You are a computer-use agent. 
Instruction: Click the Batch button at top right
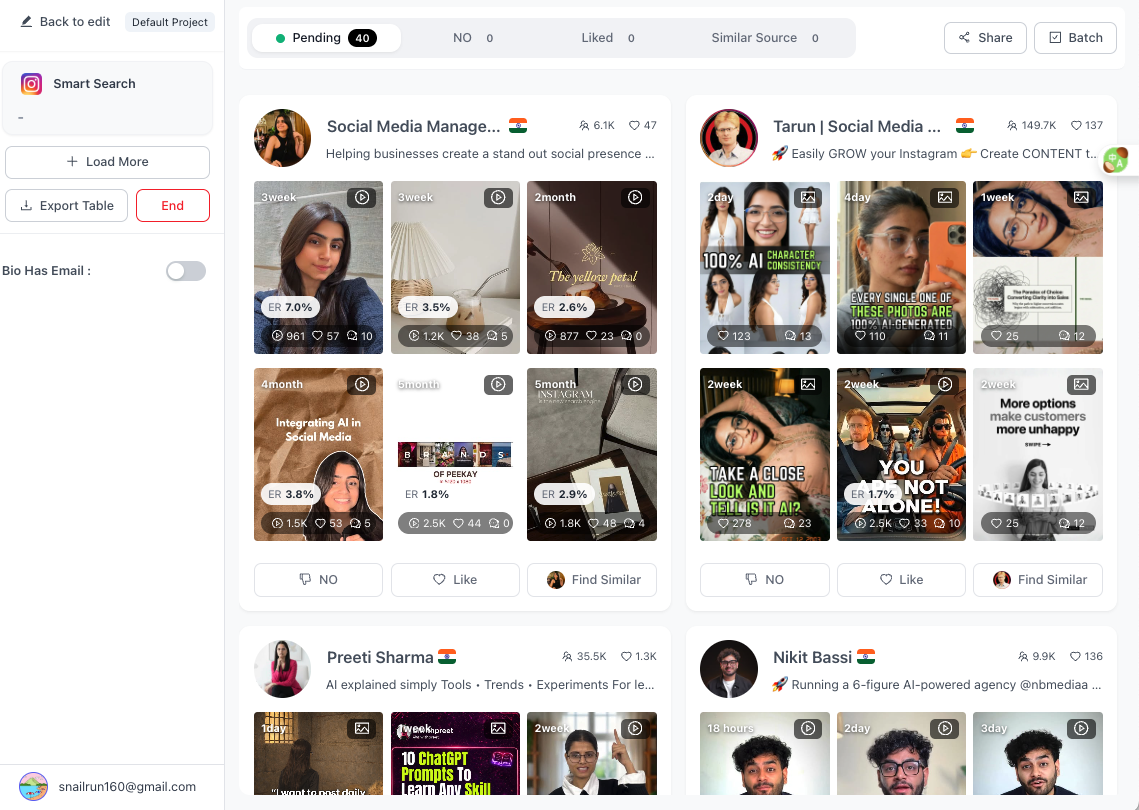(1075, 37)
